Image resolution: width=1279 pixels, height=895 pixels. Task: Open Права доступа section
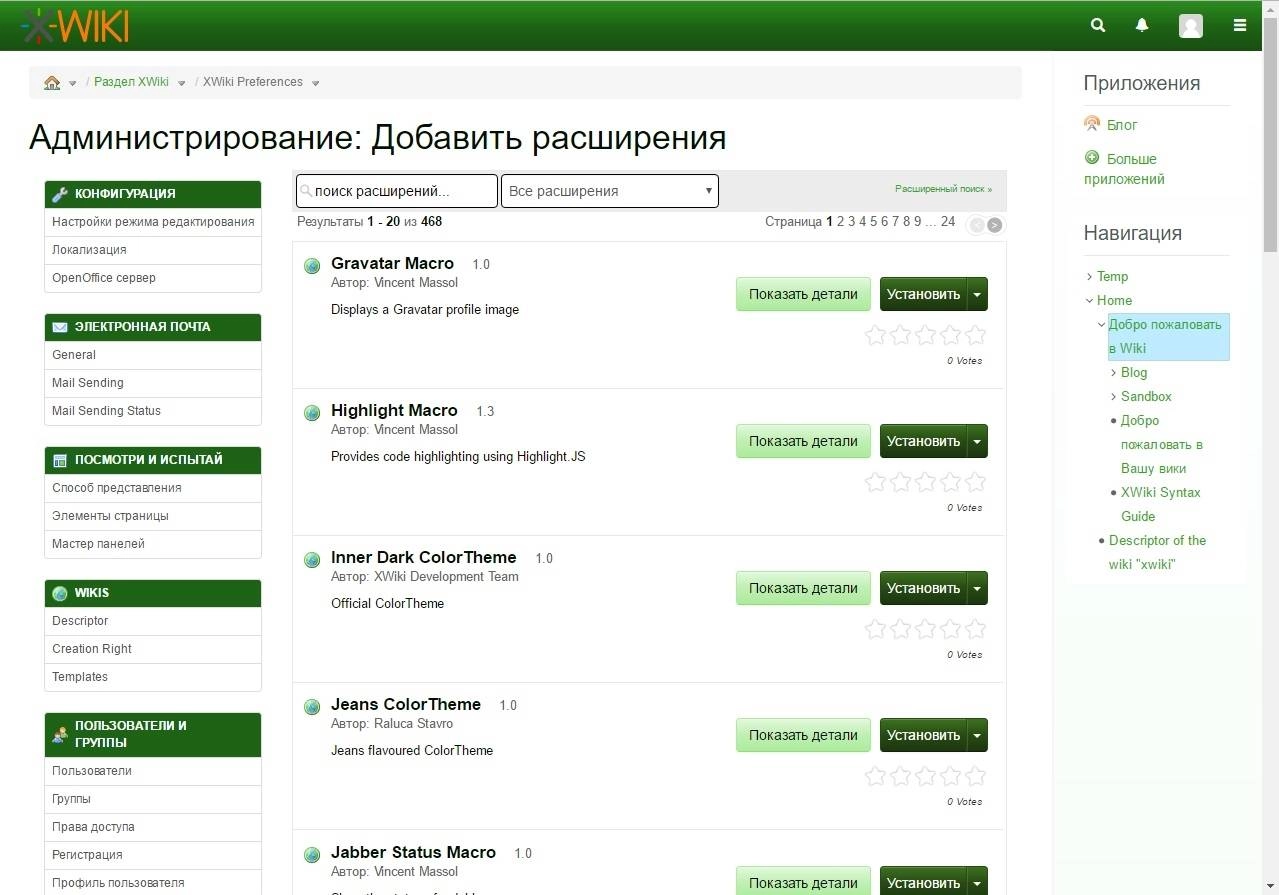(x=153, y=827)
